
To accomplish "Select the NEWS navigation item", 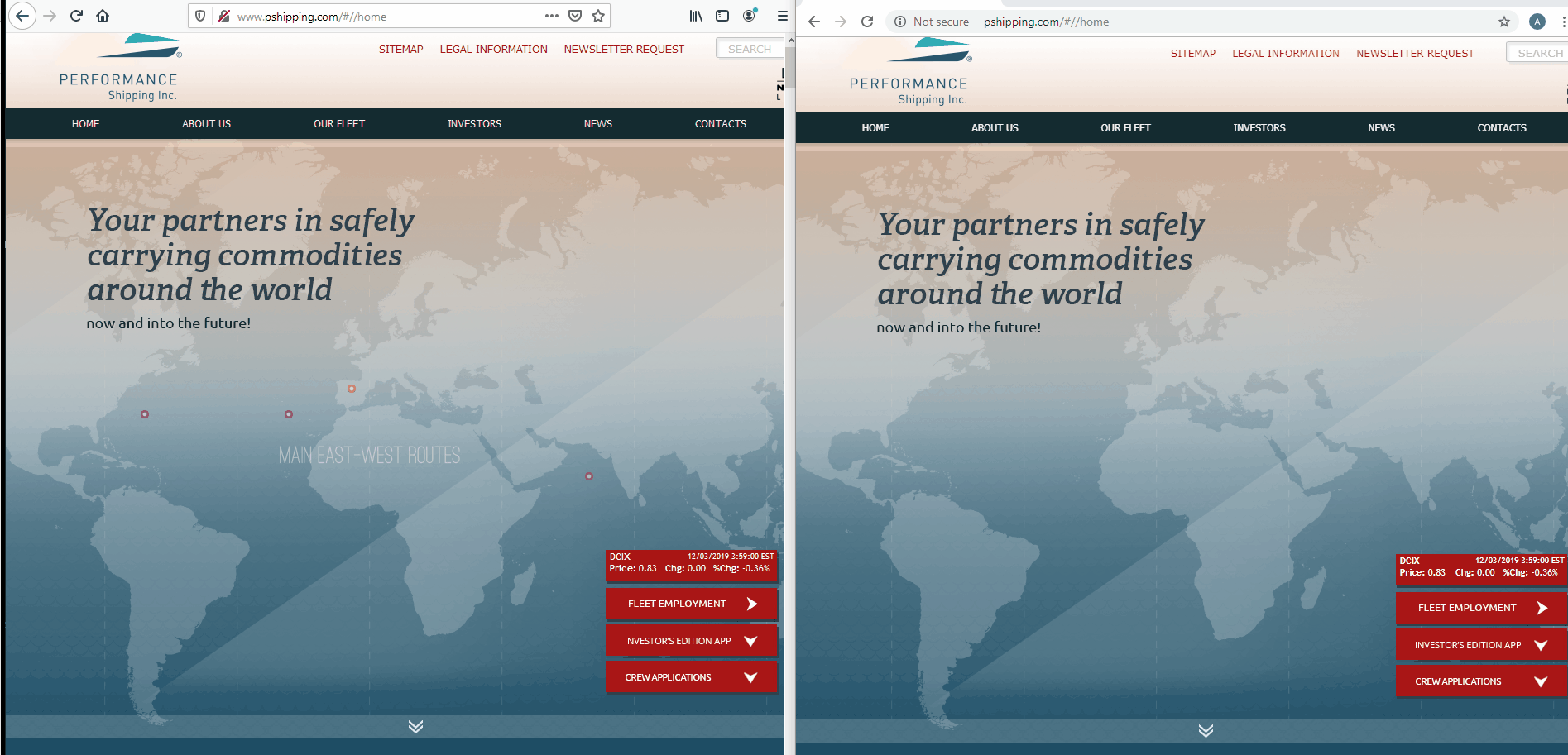I will click(x=597, y=123).
